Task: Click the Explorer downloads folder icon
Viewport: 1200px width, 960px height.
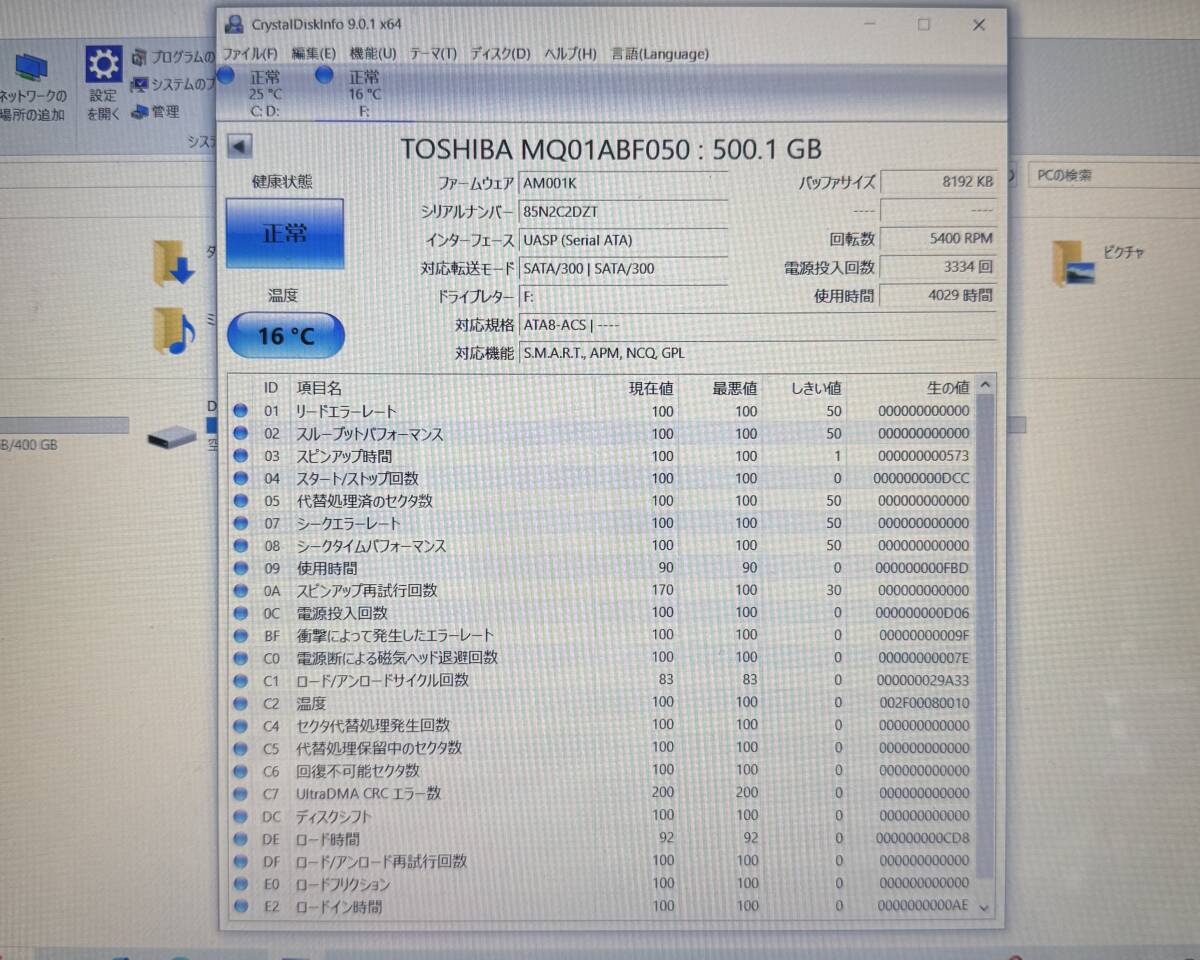Action: 174,263
